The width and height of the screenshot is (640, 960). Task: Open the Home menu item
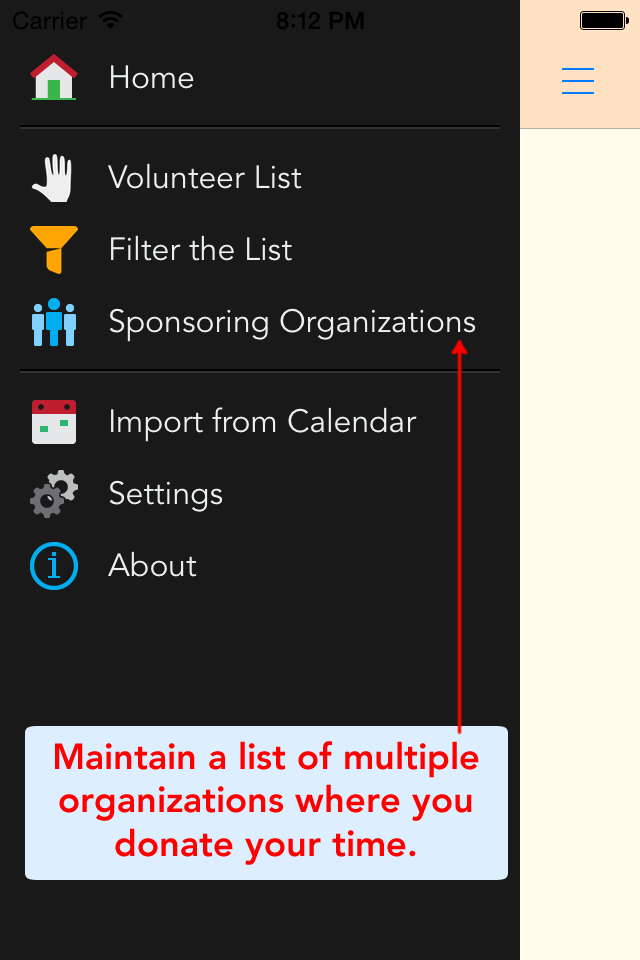pos(151,78)
